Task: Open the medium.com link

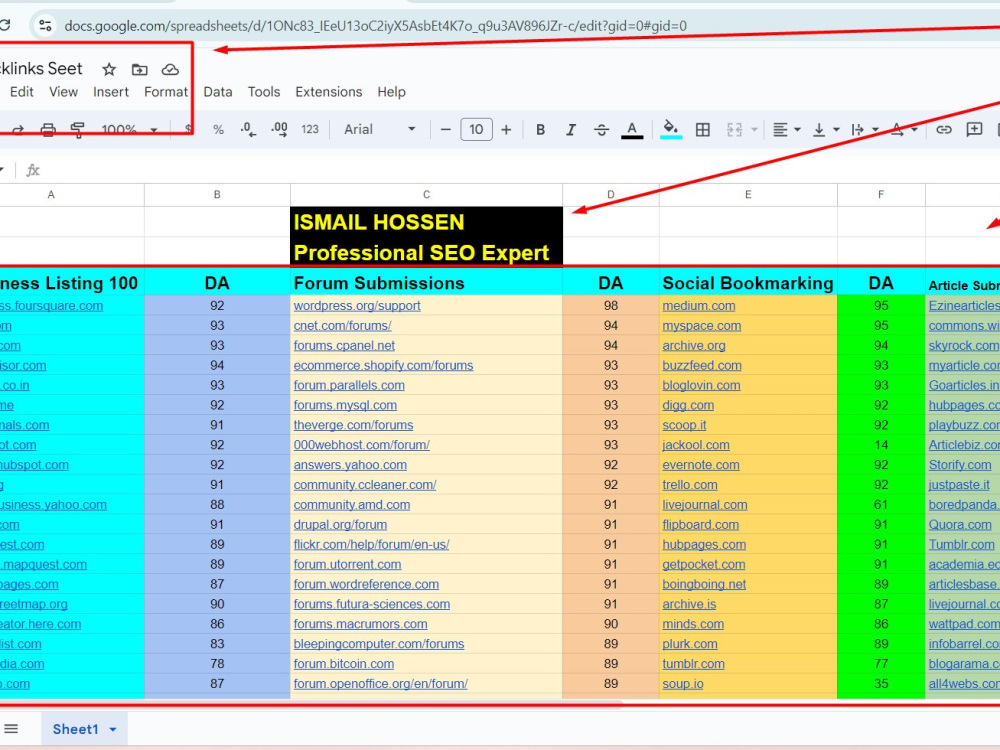Action: pyautogui.click(x=699, y=305)
